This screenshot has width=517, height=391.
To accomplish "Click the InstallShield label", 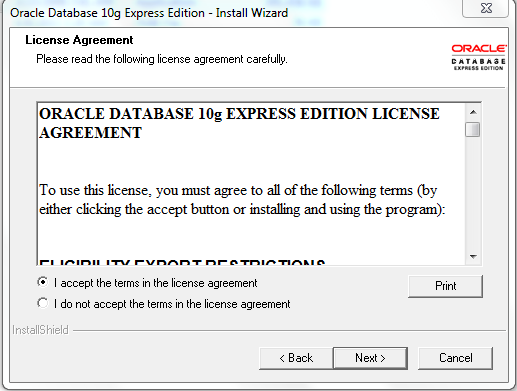I will coord(40,330).
